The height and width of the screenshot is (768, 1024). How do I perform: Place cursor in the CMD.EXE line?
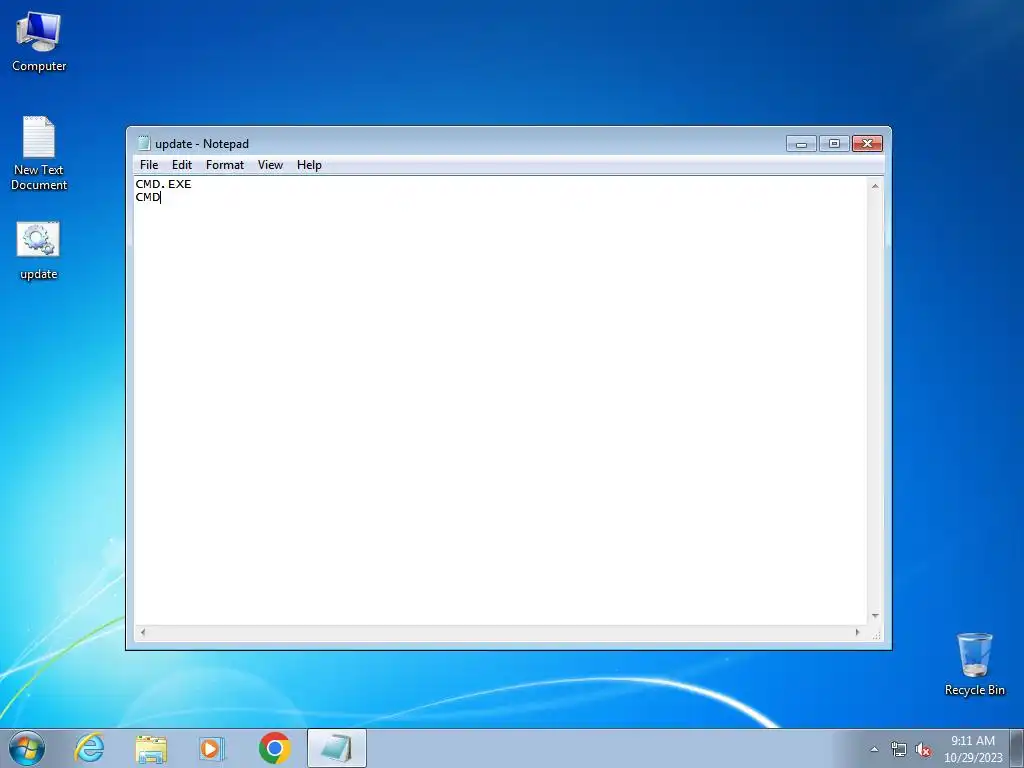(x=163, y=184)
